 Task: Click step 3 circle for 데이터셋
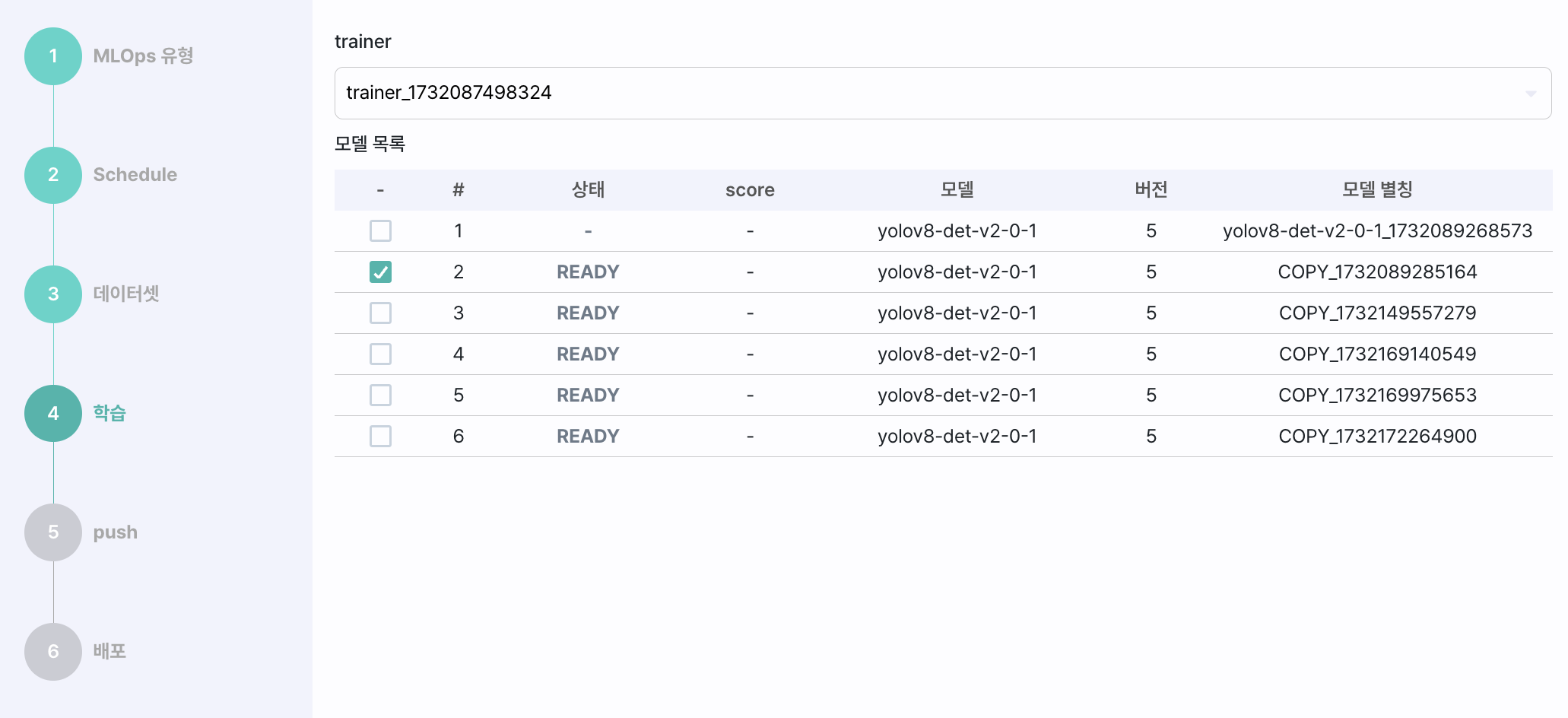coord(53,294)
